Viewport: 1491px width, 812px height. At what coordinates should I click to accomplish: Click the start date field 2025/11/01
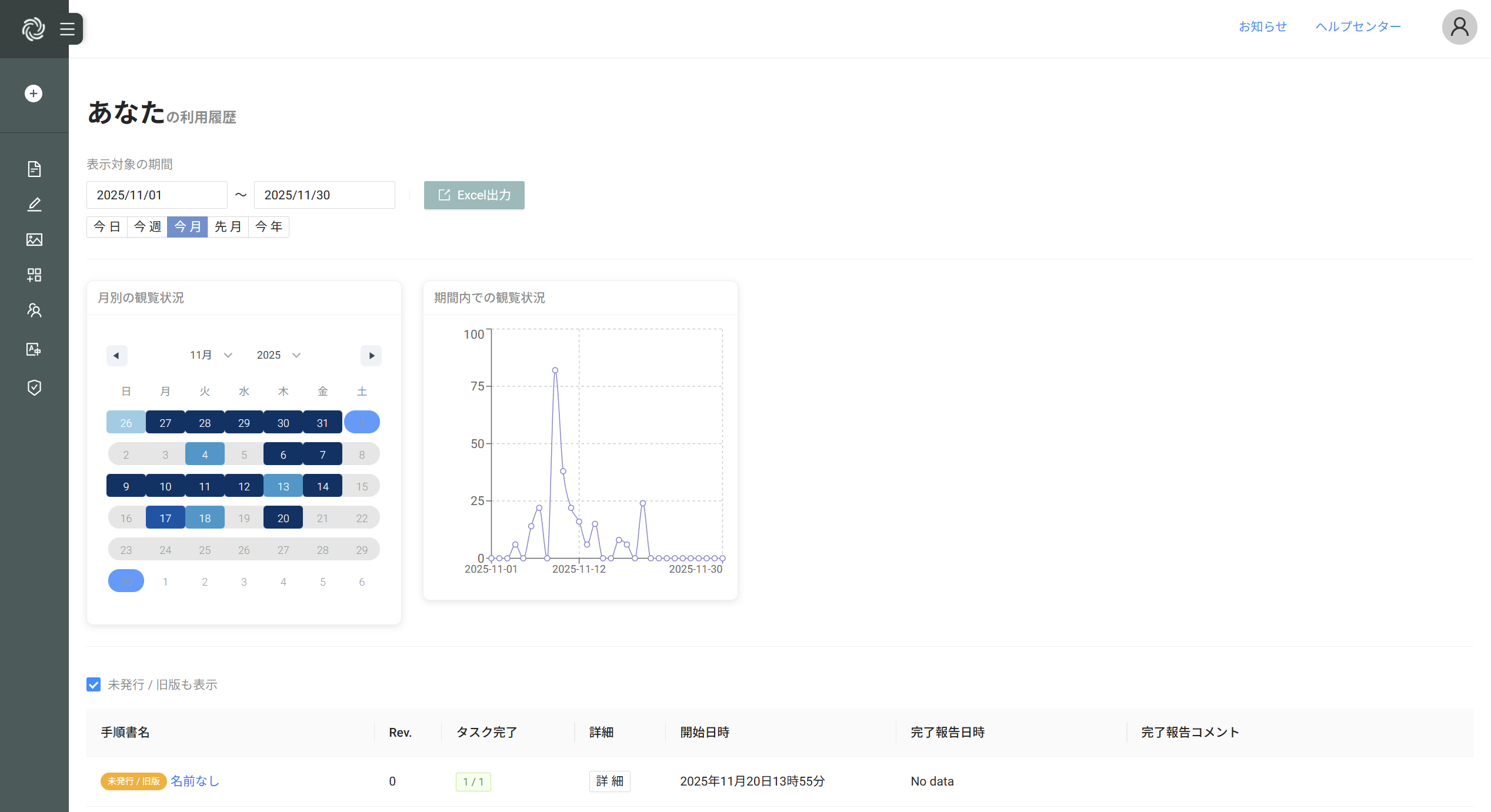coord(156,195)
